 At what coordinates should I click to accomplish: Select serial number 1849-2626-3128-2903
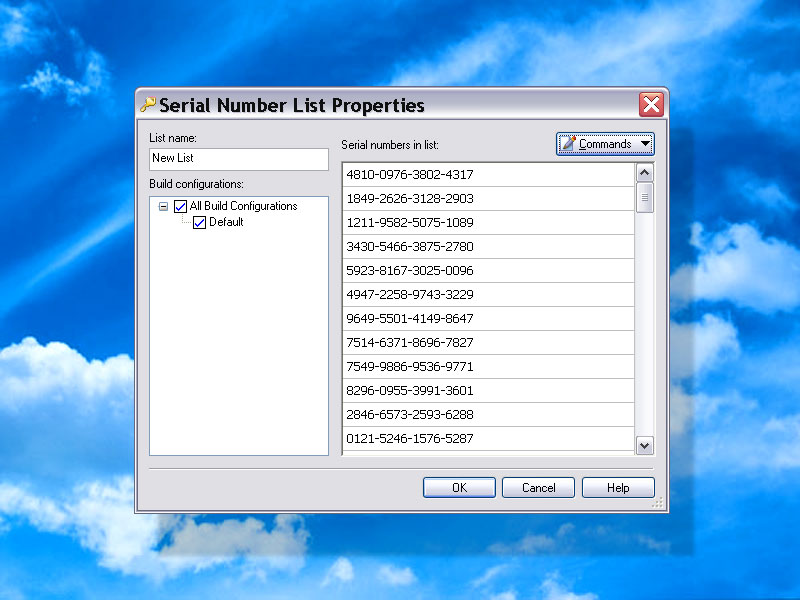click(488, 198)
